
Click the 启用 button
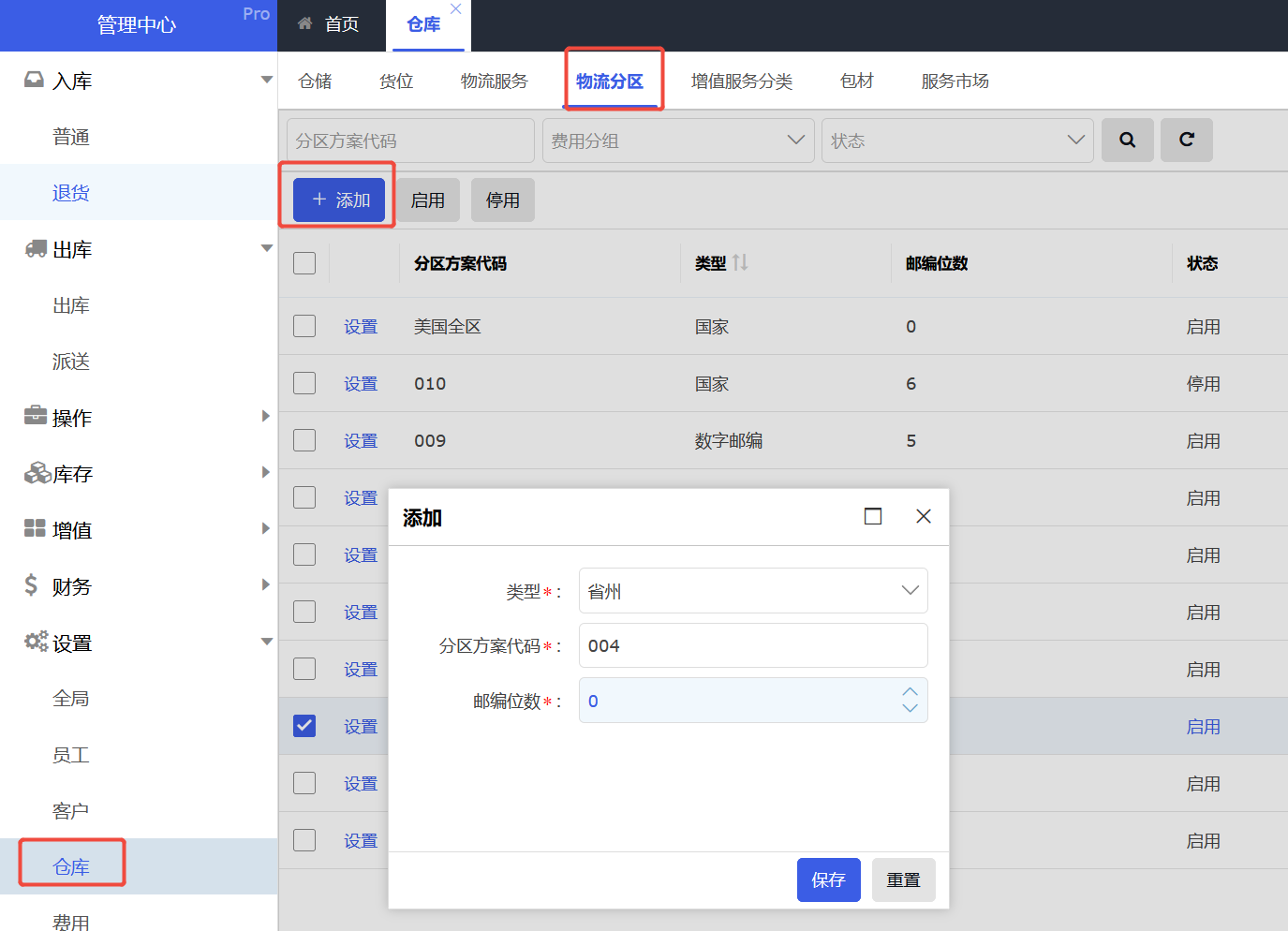coord(428,199)
